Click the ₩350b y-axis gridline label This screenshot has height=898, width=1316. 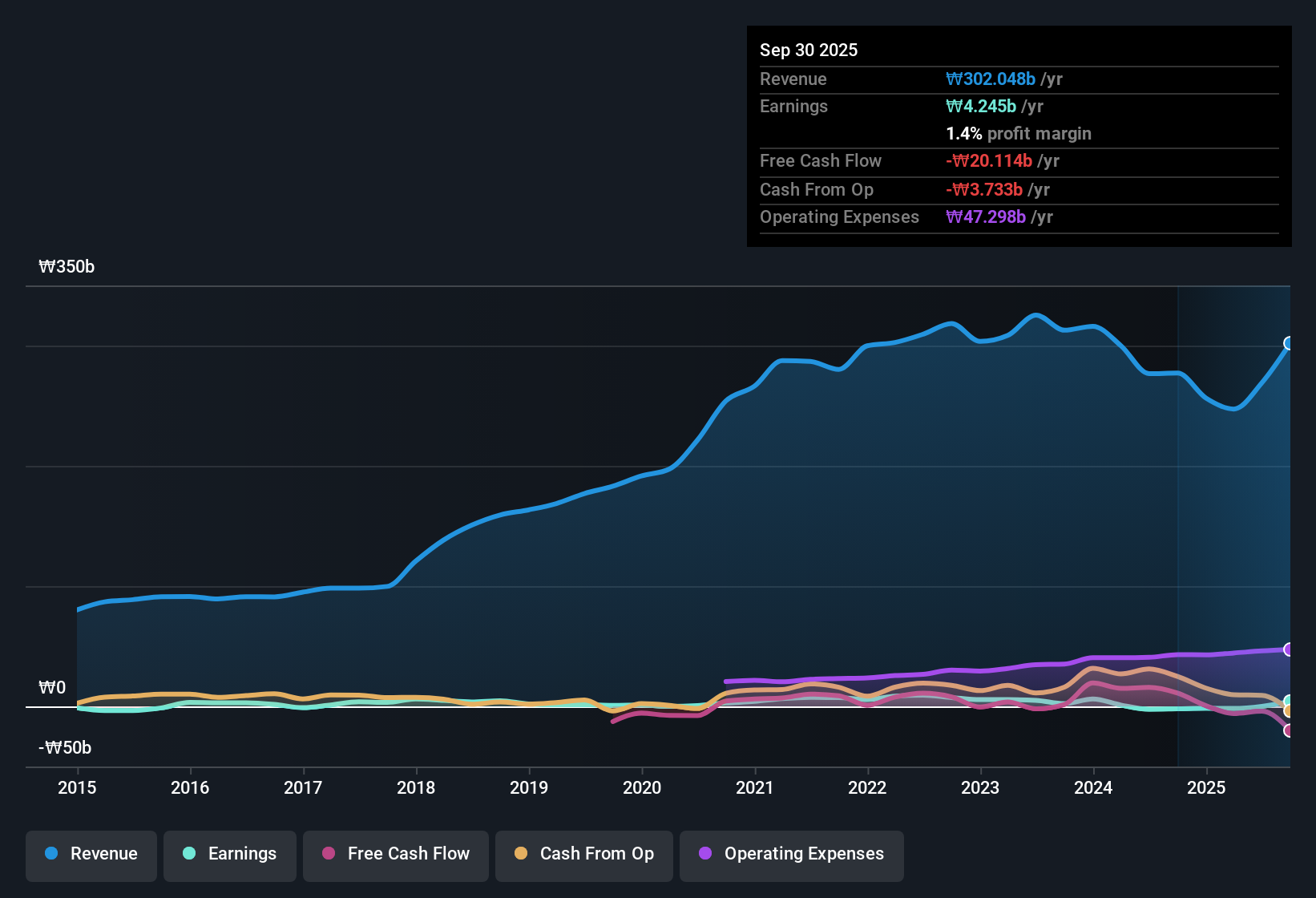click(67, 266)
